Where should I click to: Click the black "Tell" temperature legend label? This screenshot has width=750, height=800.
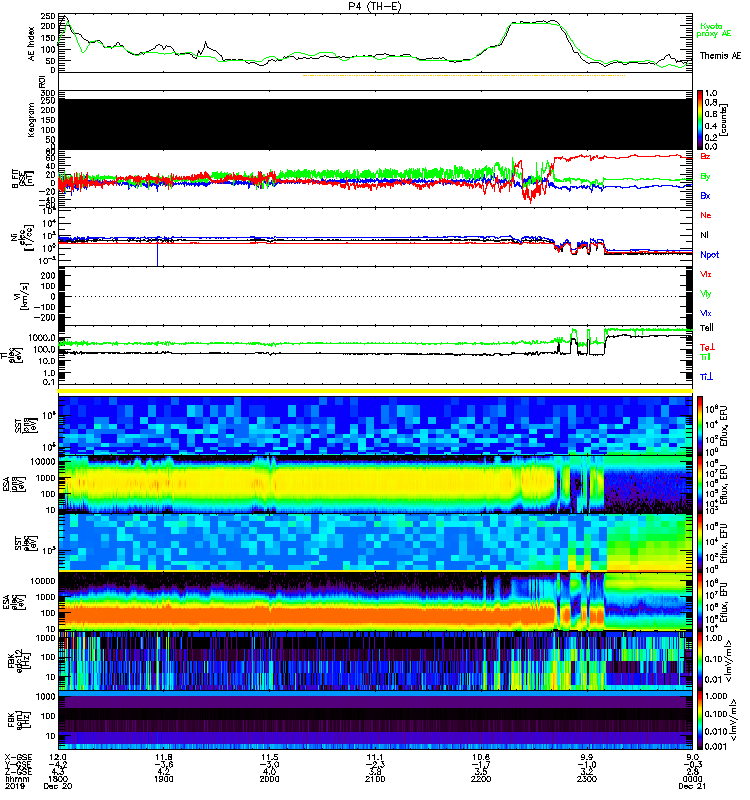tap(707, 328)
